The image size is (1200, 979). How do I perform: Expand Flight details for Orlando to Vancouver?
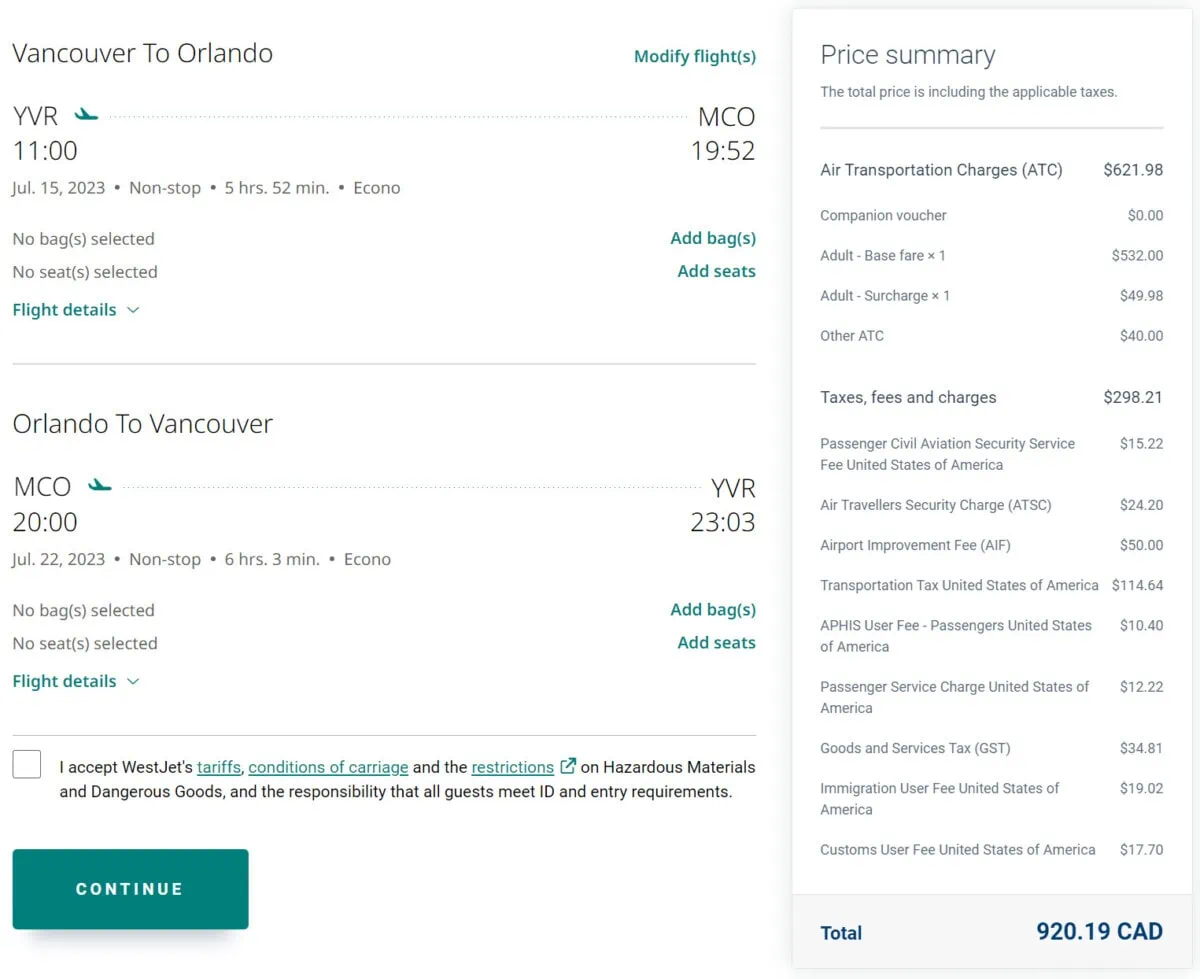pyautogui.click(x=65, y=681)
